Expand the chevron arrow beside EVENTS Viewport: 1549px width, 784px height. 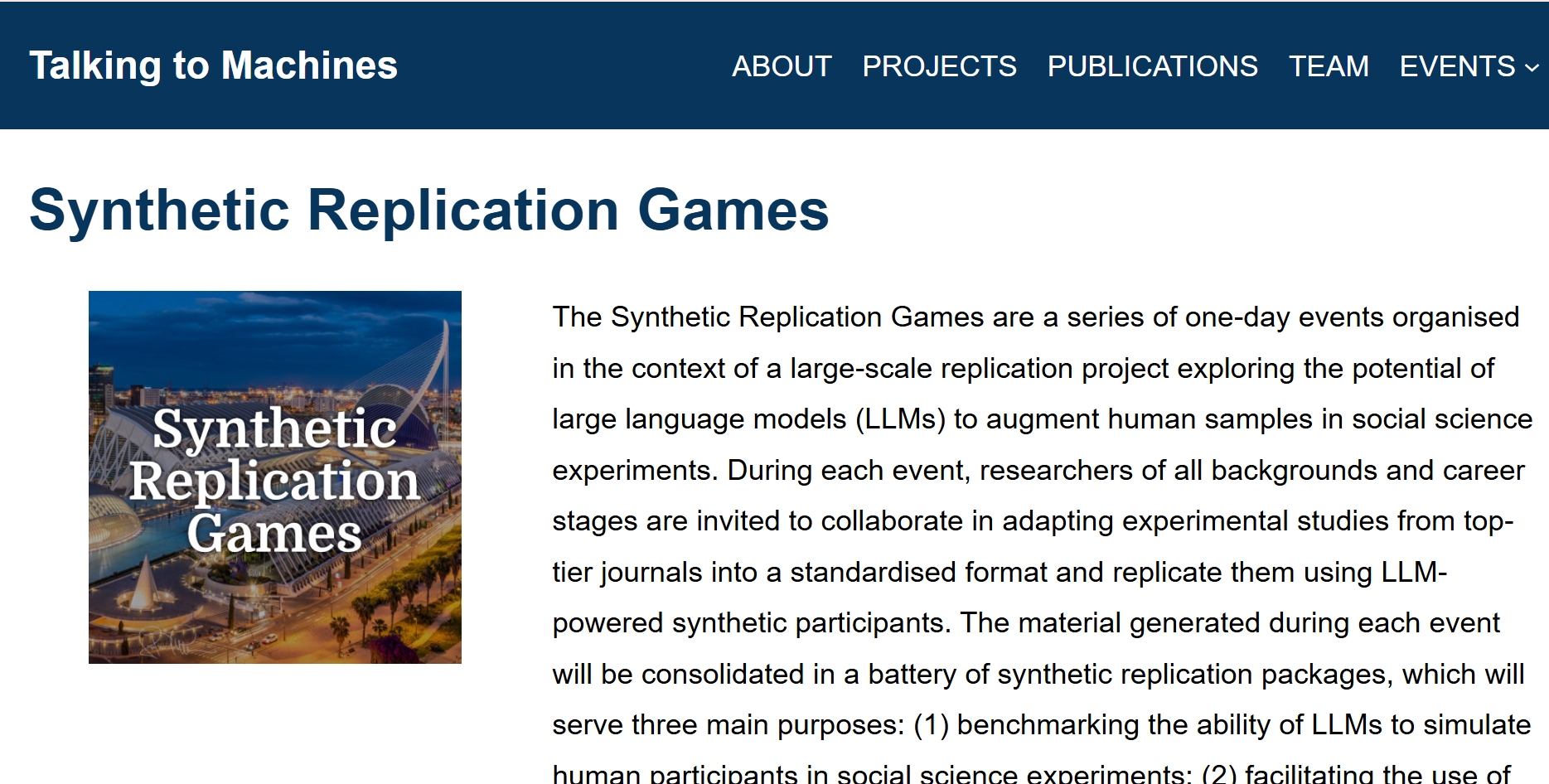[1532, 68]
